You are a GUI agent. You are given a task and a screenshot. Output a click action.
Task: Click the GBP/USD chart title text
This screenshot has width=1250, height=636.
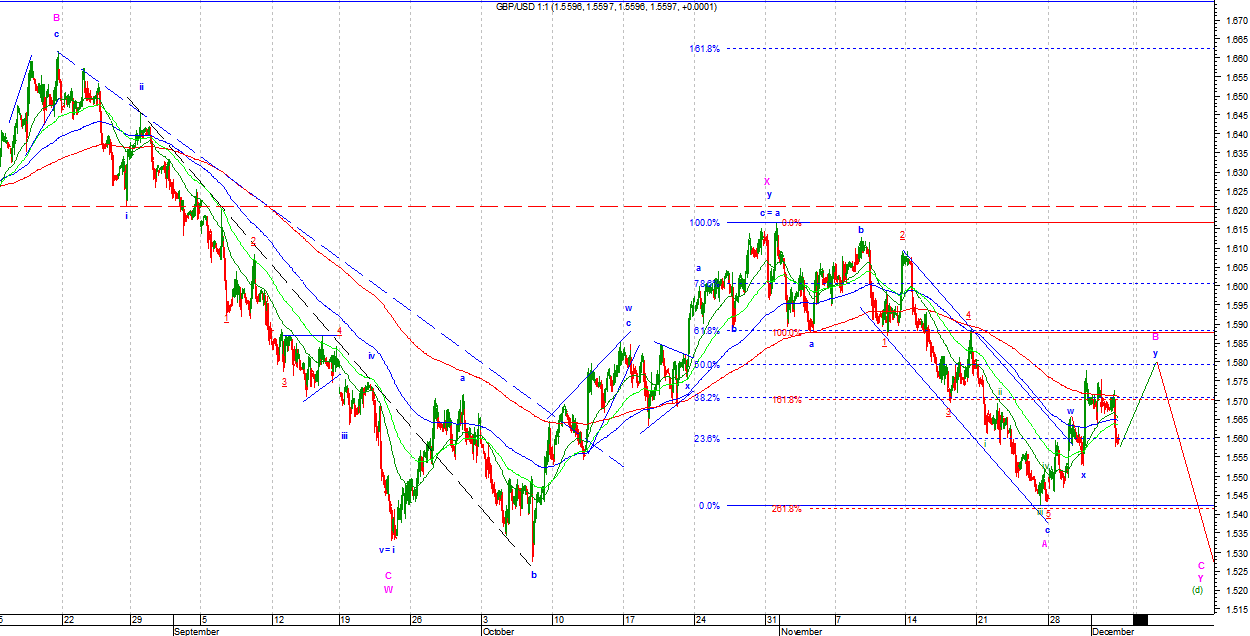click(606, 7)
